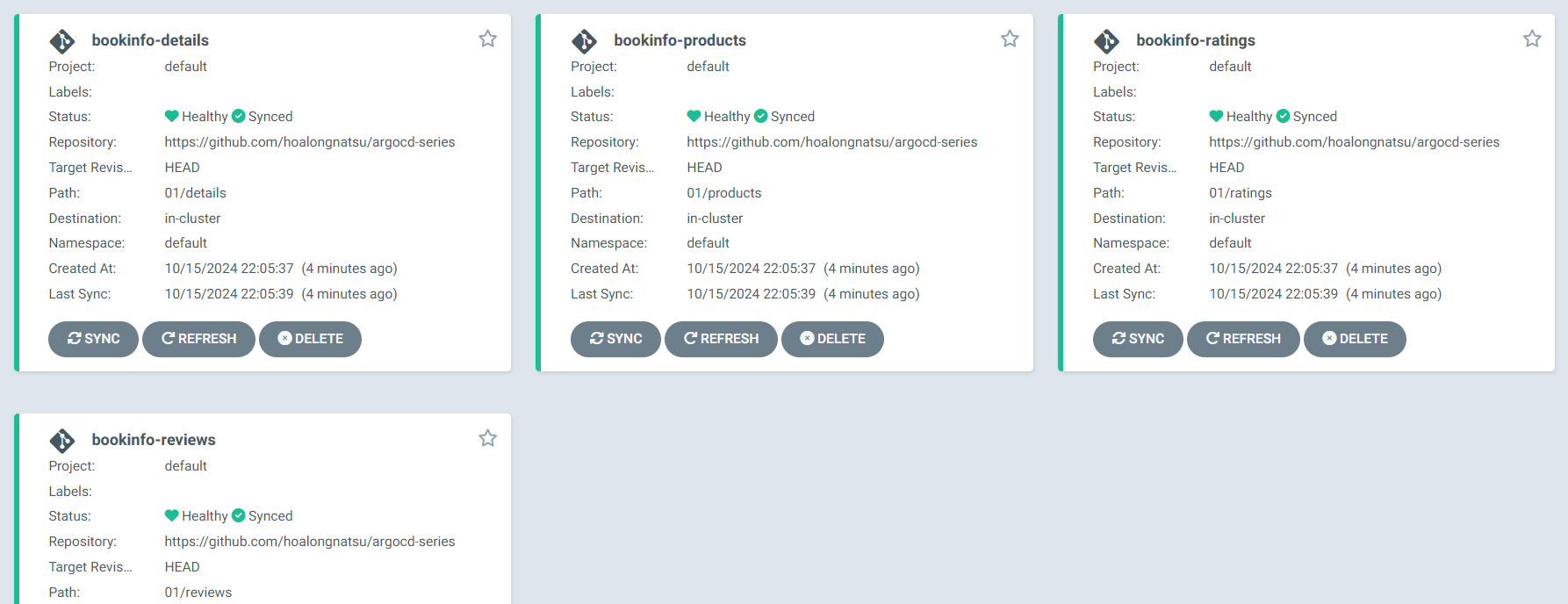1568x604 pixels.
Task: Sync the bookinfo-products application
Action: coord(615,339)
